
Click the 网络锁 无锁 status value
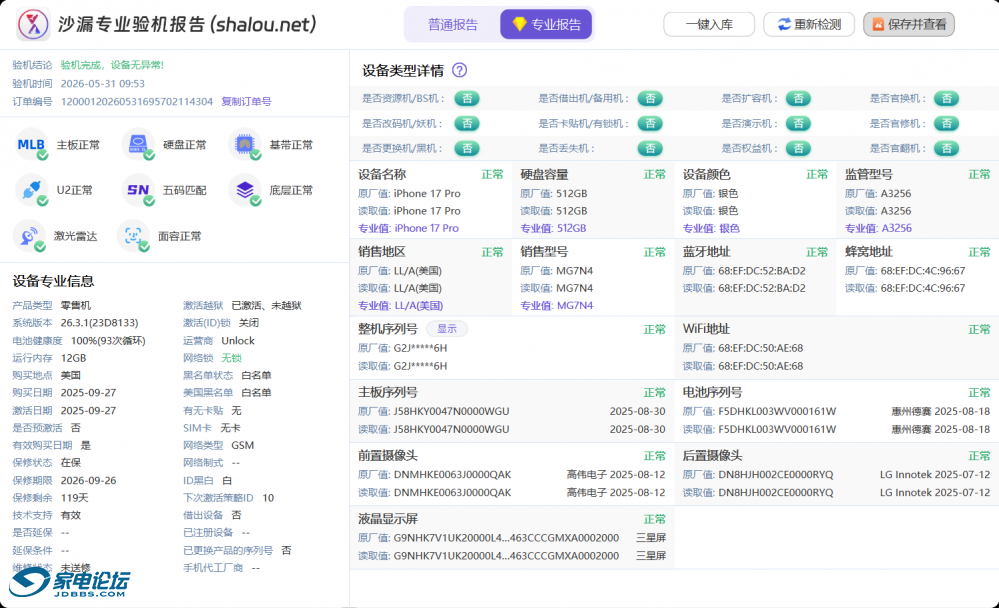[x=231, y=358]
